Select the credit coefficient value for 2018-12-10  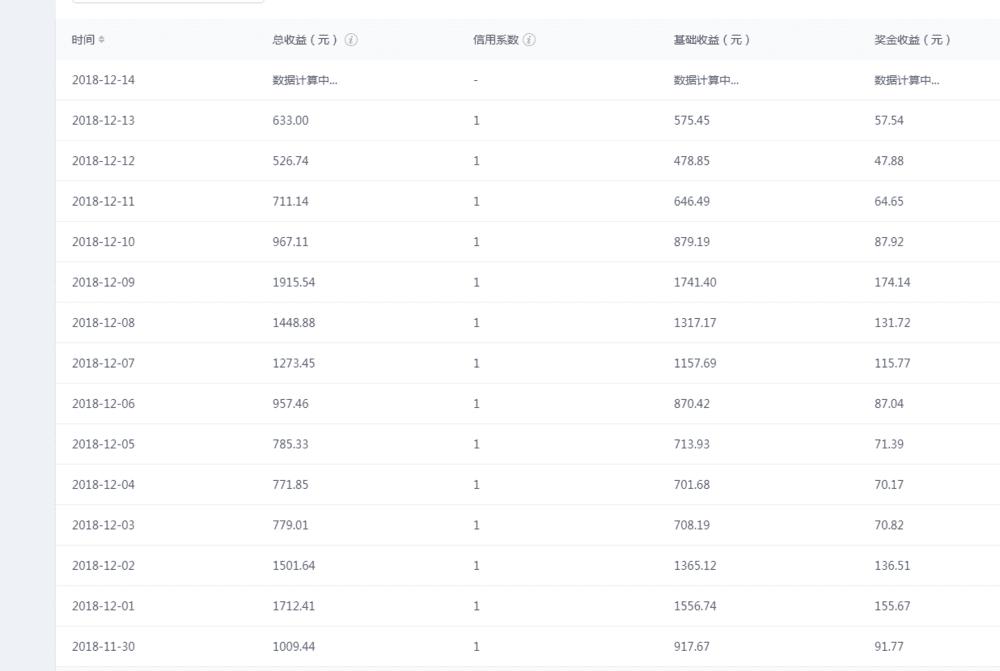tap(476, 241)
